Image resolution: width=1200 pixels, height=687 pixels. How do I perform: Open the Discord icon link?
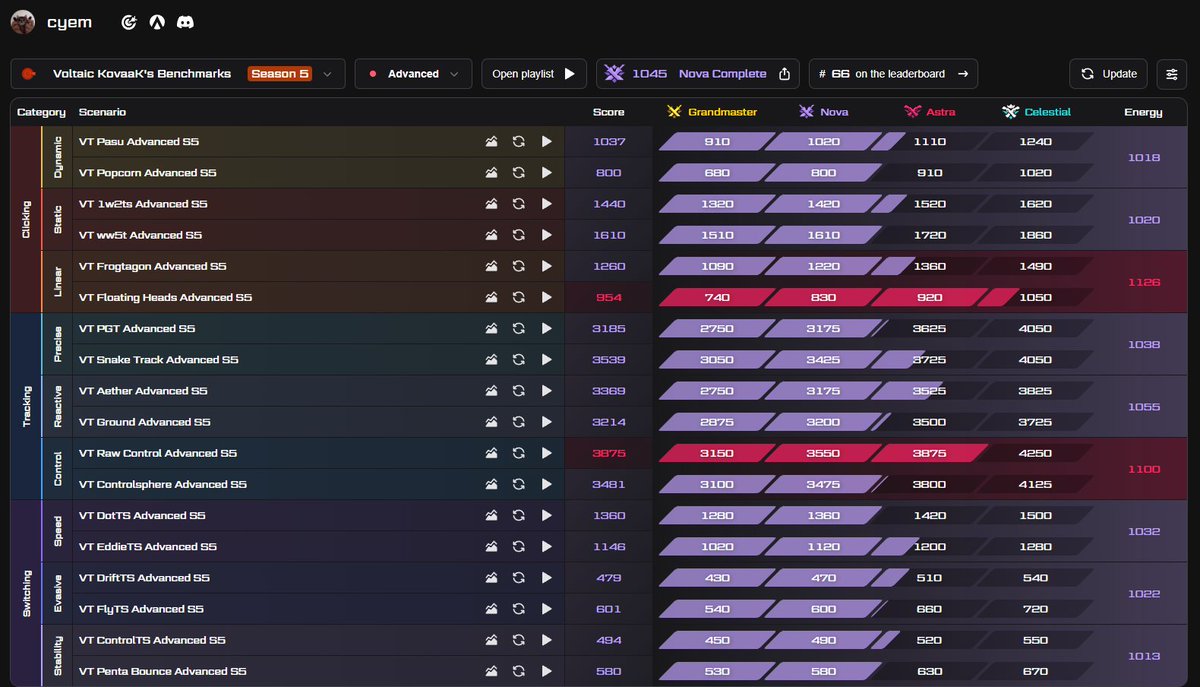(185, 21)
